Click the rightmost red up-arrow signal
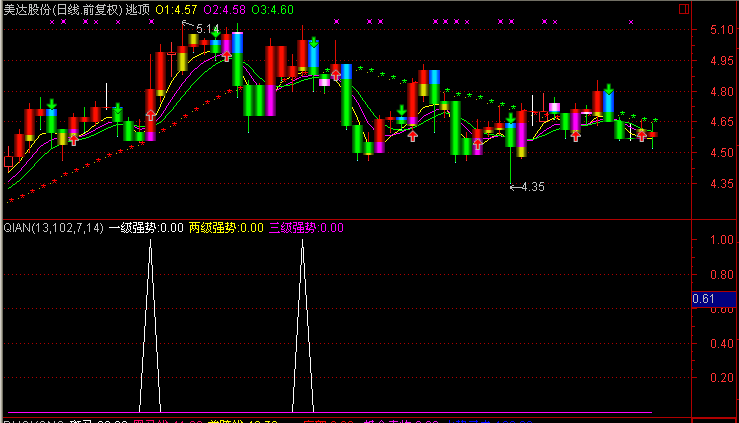 coord(642,135)
